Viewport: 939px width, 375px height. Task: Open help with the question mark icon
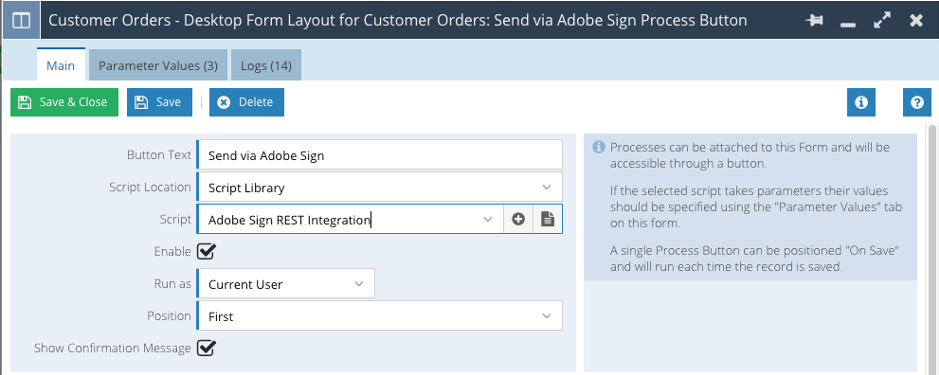click(x=917, y=102)
